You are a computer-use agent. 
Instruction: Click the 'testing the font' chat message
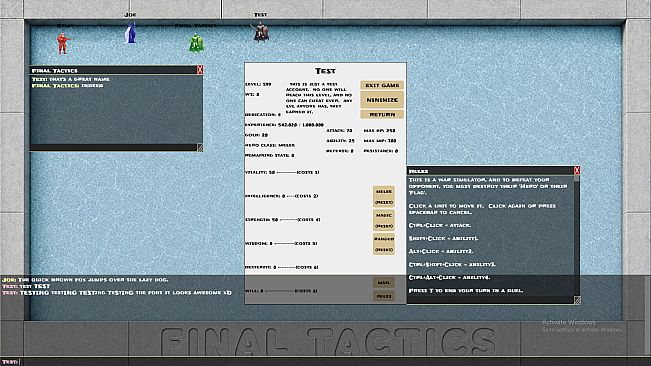point(117,293)
